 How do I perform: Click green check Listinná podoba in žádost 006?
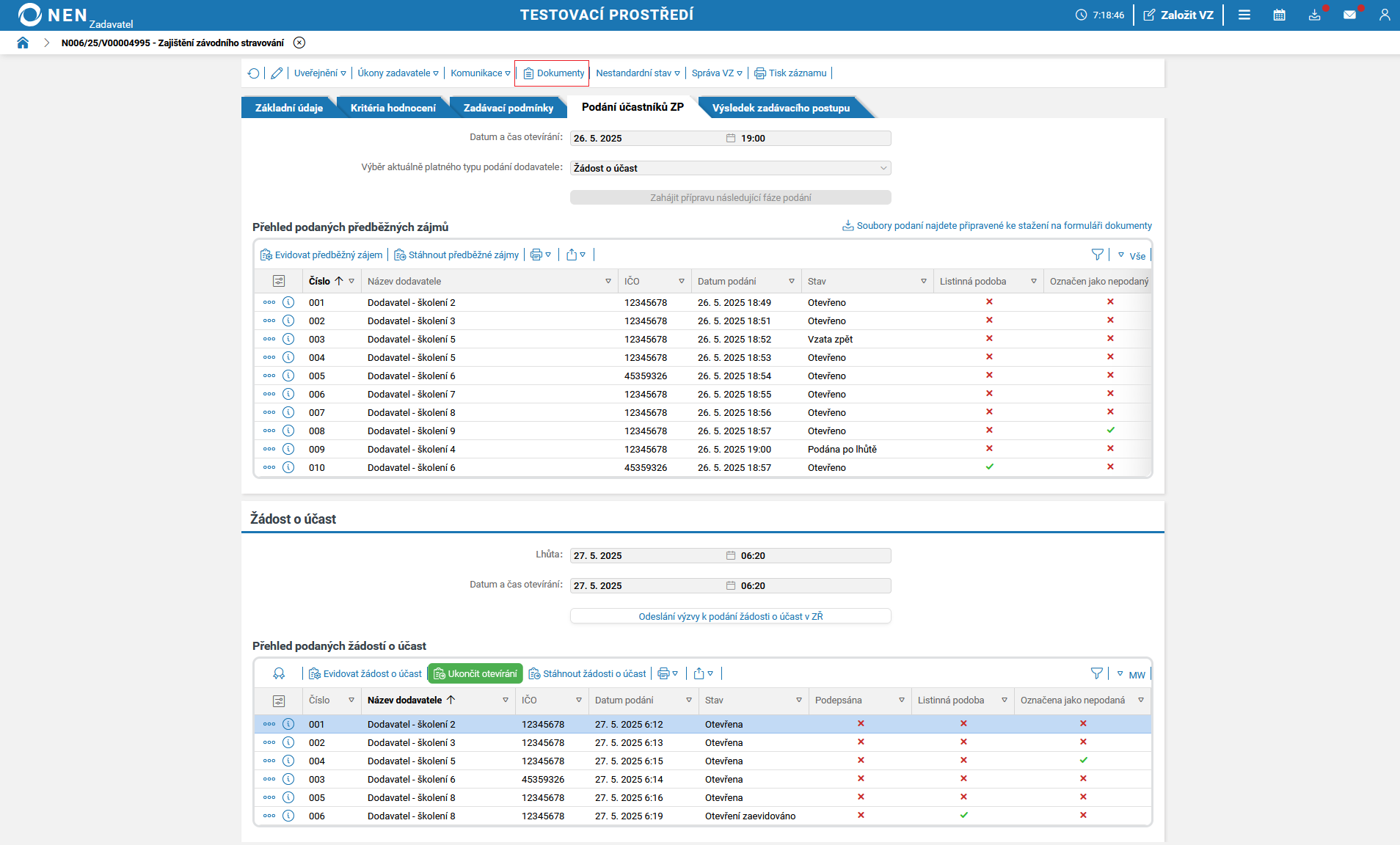(x=963, y=816)
